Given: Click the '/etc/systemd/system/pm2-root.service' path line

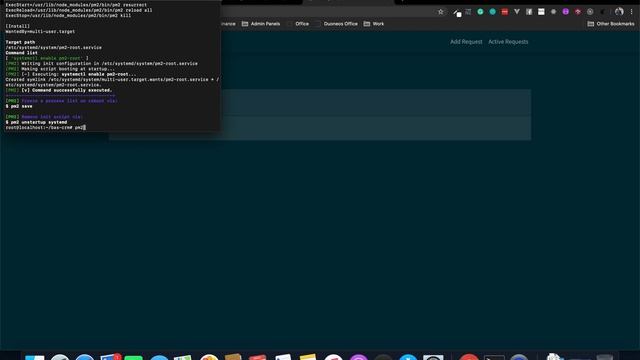Looking at the screenshot, I should coord(53,47).
